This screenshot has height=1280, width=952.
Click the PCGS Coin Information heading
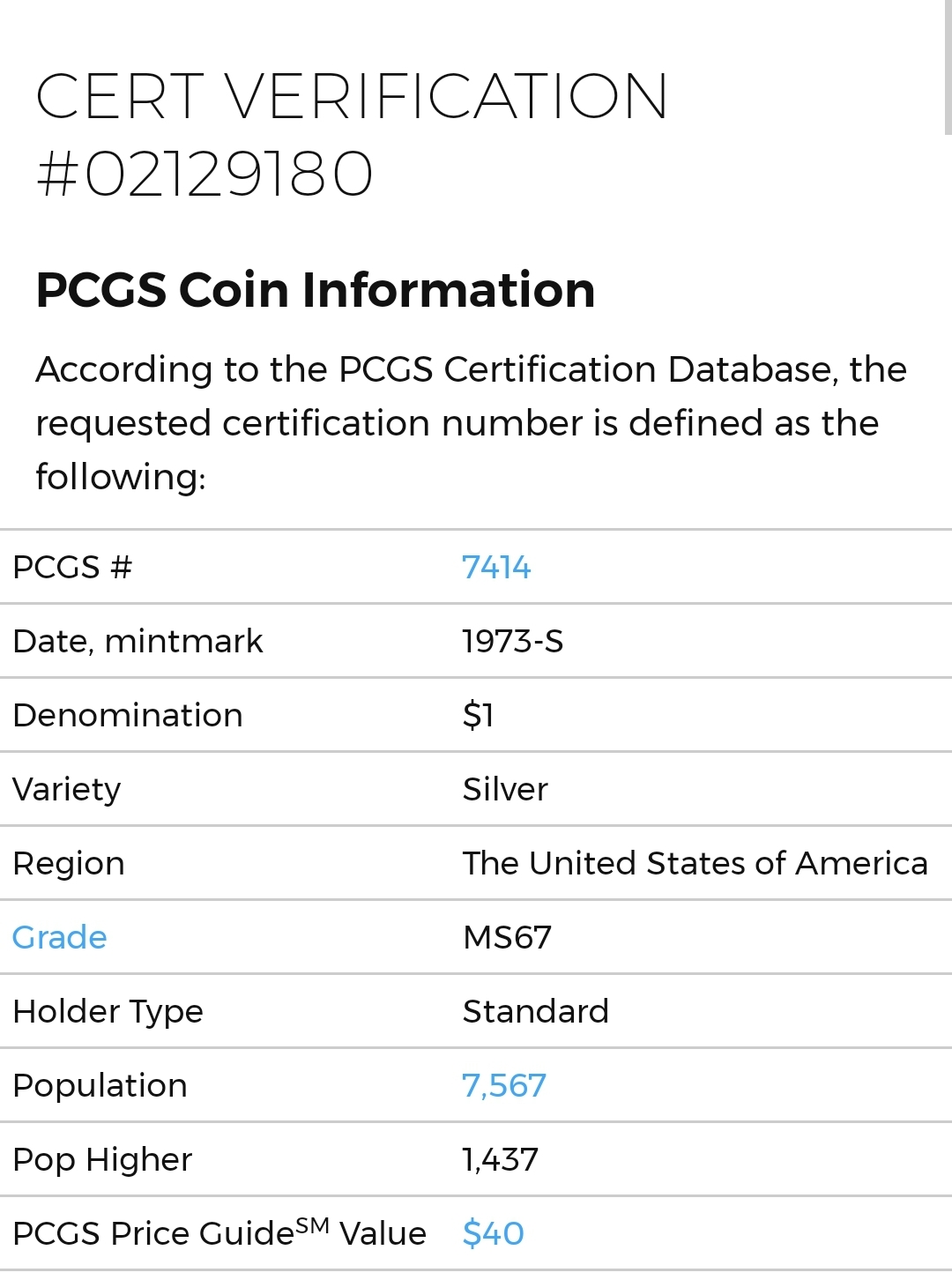(x=315, y=290)
